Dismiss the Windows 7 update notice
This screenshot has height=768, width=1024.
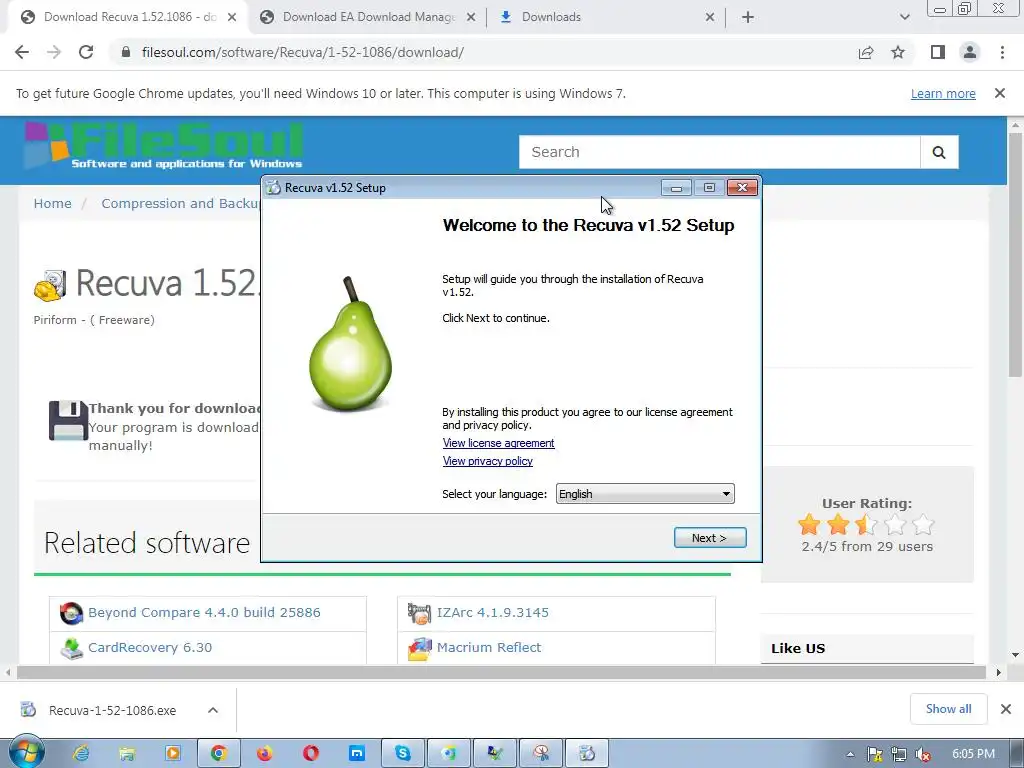click(x=999, y=93)
